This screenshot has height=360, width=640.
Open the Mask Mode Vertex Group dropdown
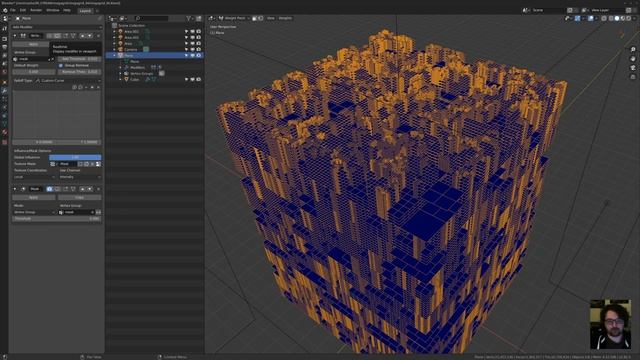[34, 212]
